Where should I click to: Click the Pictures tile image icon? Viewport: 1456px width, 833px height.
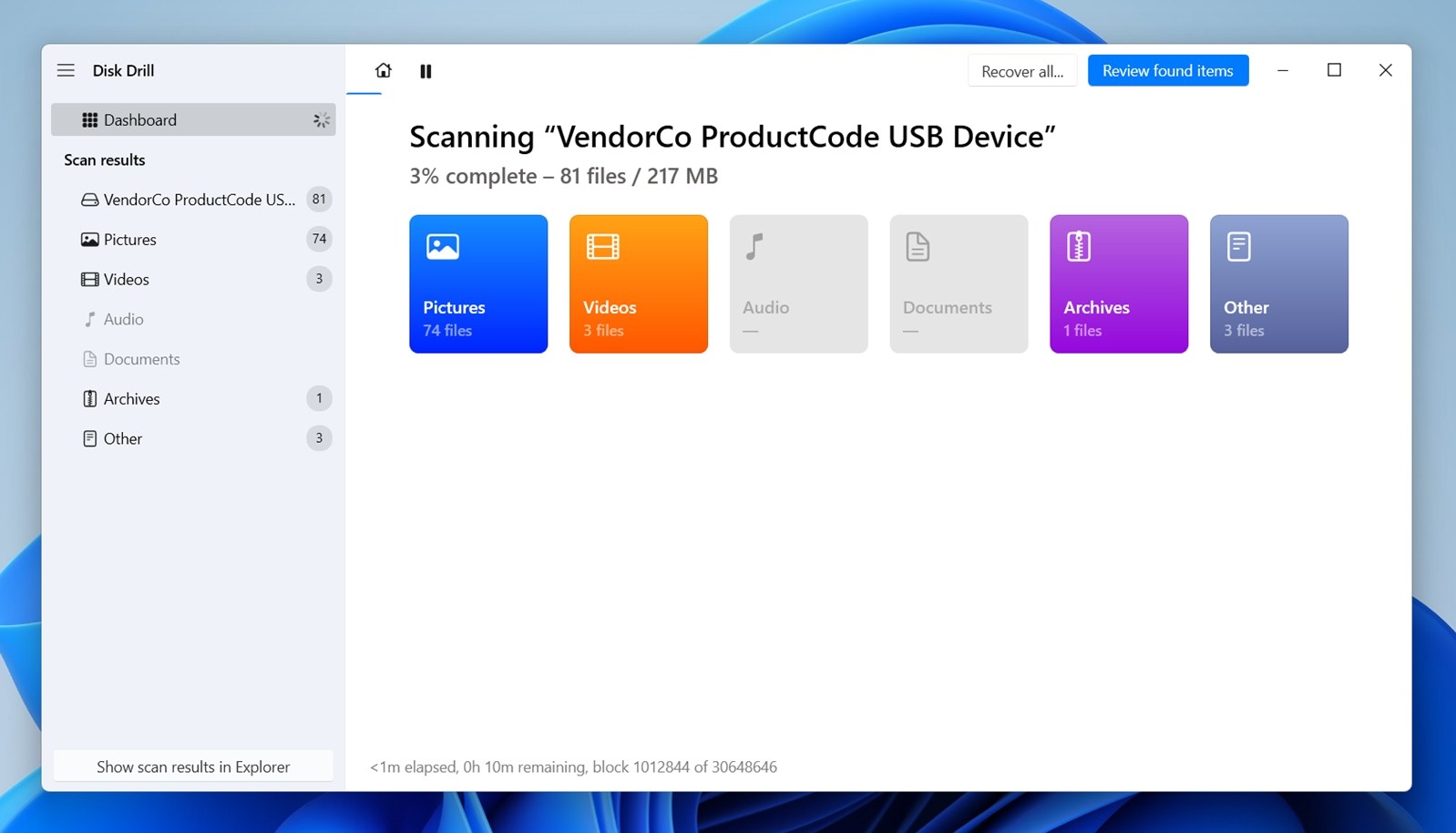click(443, 246)
